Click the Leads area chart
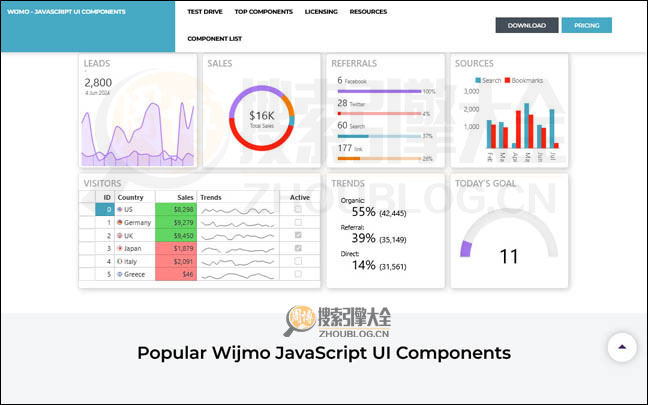 point(138,133)
